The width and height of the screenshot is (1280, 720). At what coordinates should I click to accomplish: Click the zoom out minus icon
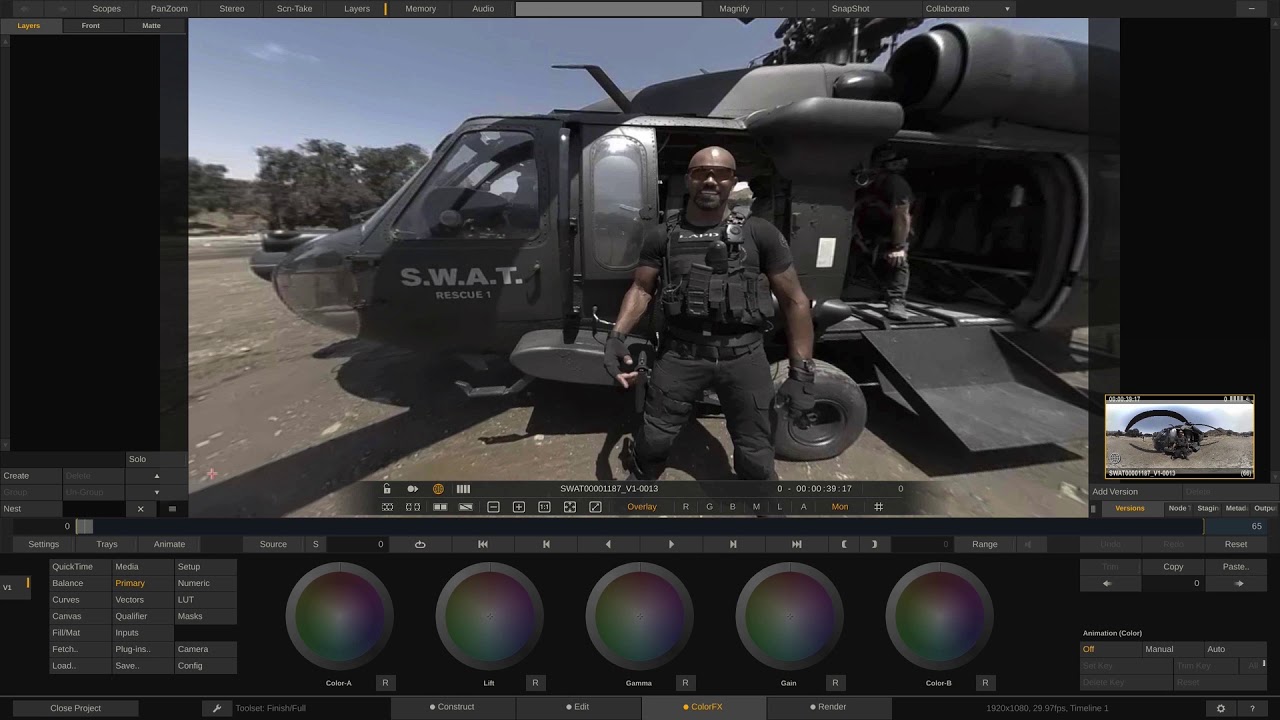493,507
